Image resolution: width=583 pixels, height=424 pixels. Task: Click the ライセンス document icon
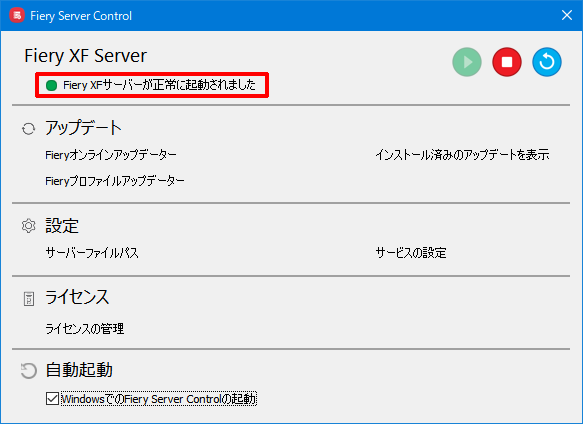coord(29,299)
